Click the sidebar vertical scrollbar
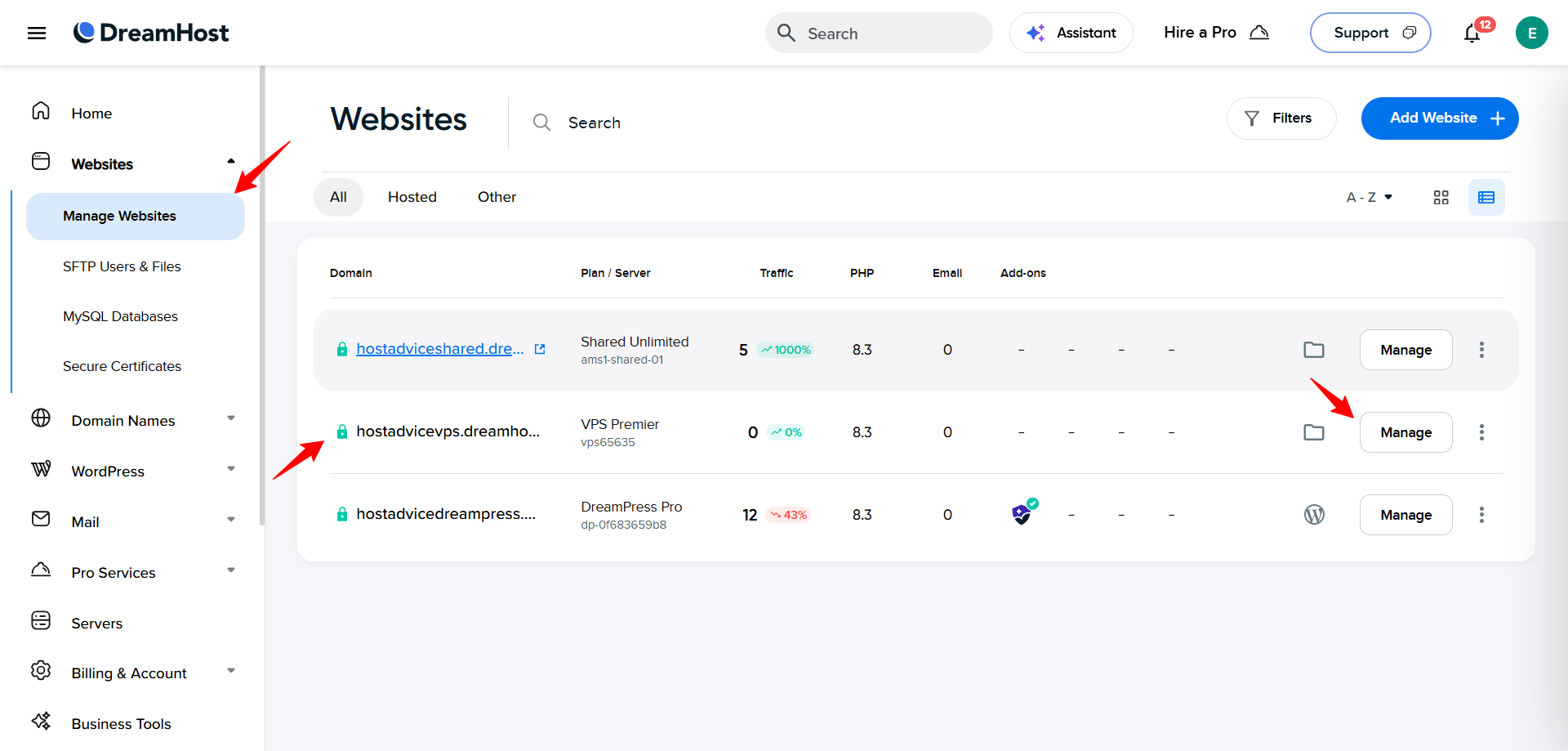Viewport: 1568px width, 751px height. point(262,294)
